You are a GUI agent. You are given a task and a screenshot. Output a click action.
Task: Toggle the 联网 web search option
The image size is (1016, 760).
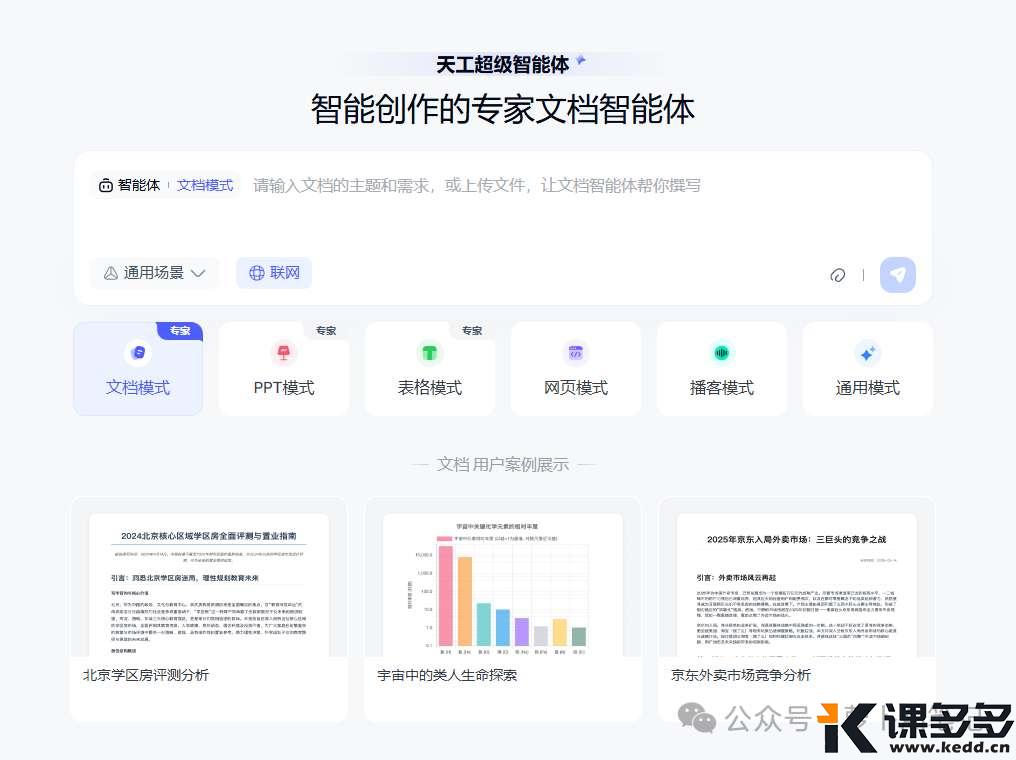click(274, 273)
